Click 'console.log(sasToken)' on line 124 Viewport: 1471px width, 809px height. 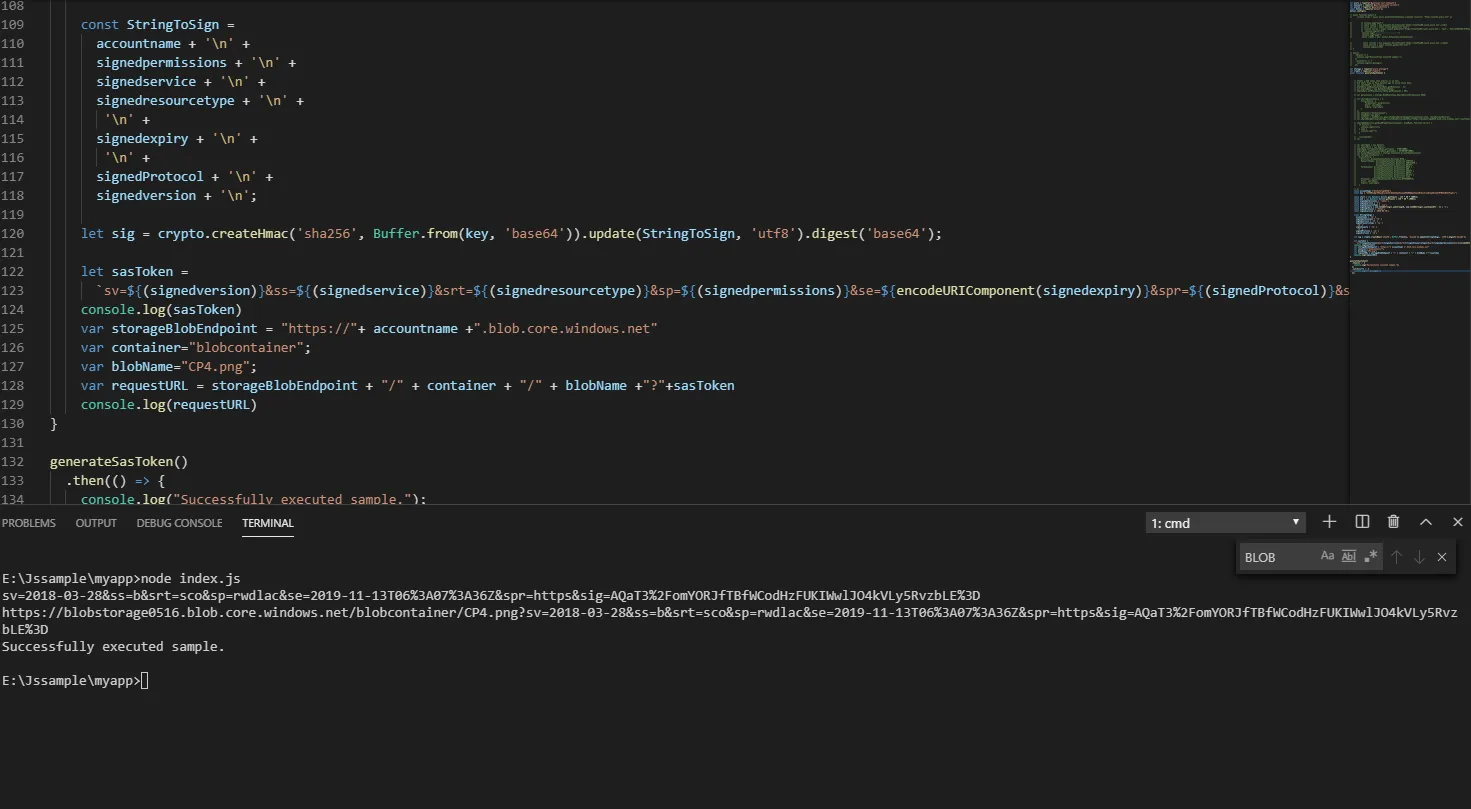coord(161,310)
